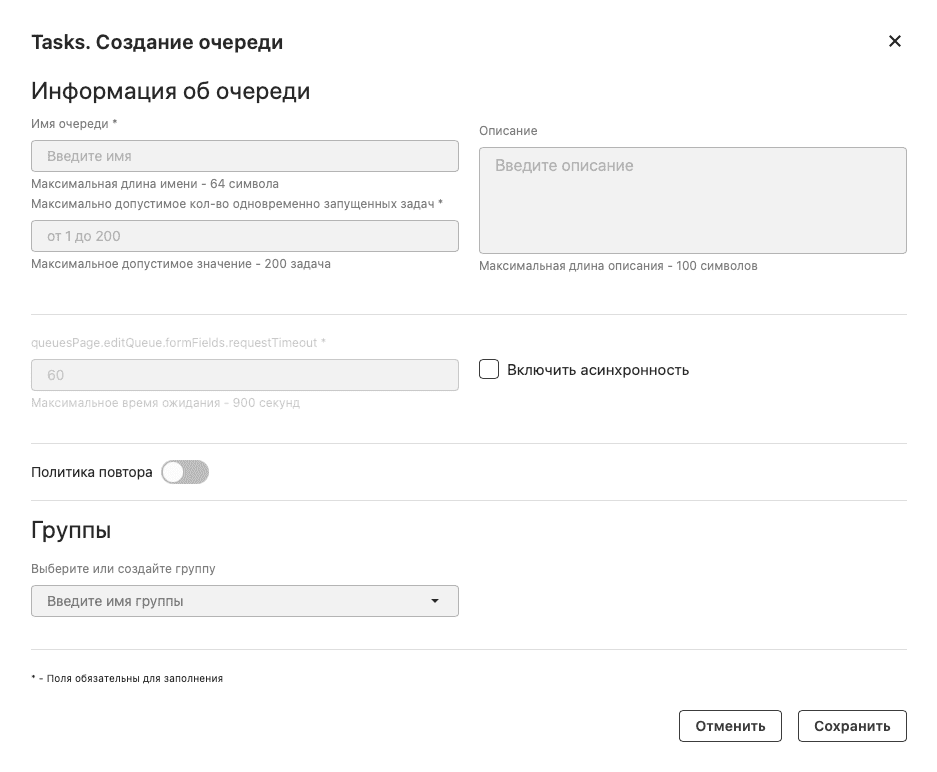Click the 'от 1 до 200' tasks limit field

245,236
